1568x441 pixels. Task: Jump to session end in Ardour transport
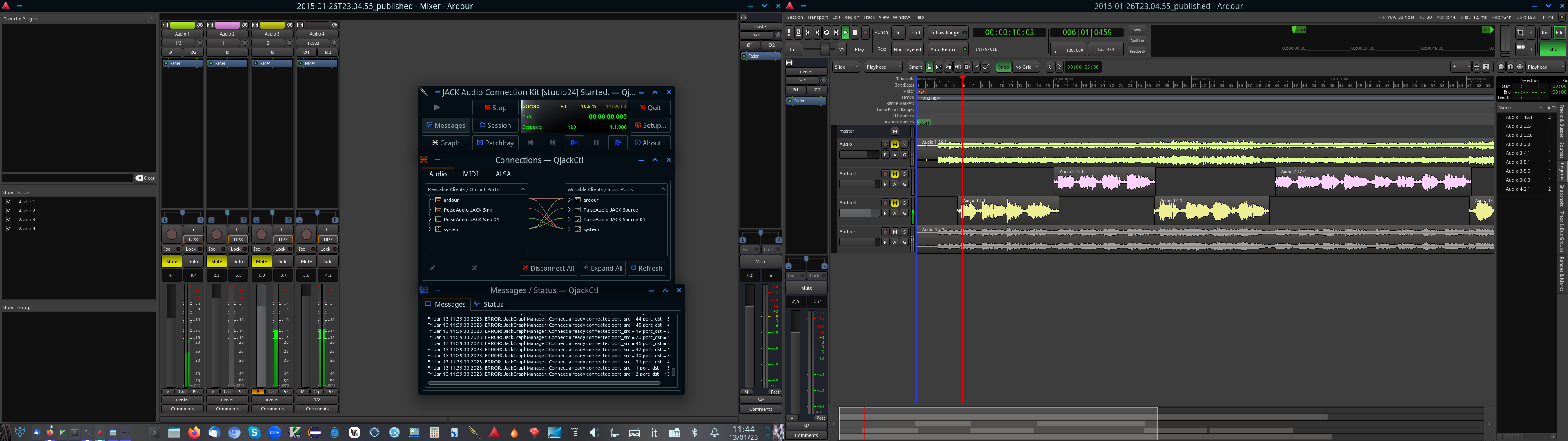(x=817, y=33)
